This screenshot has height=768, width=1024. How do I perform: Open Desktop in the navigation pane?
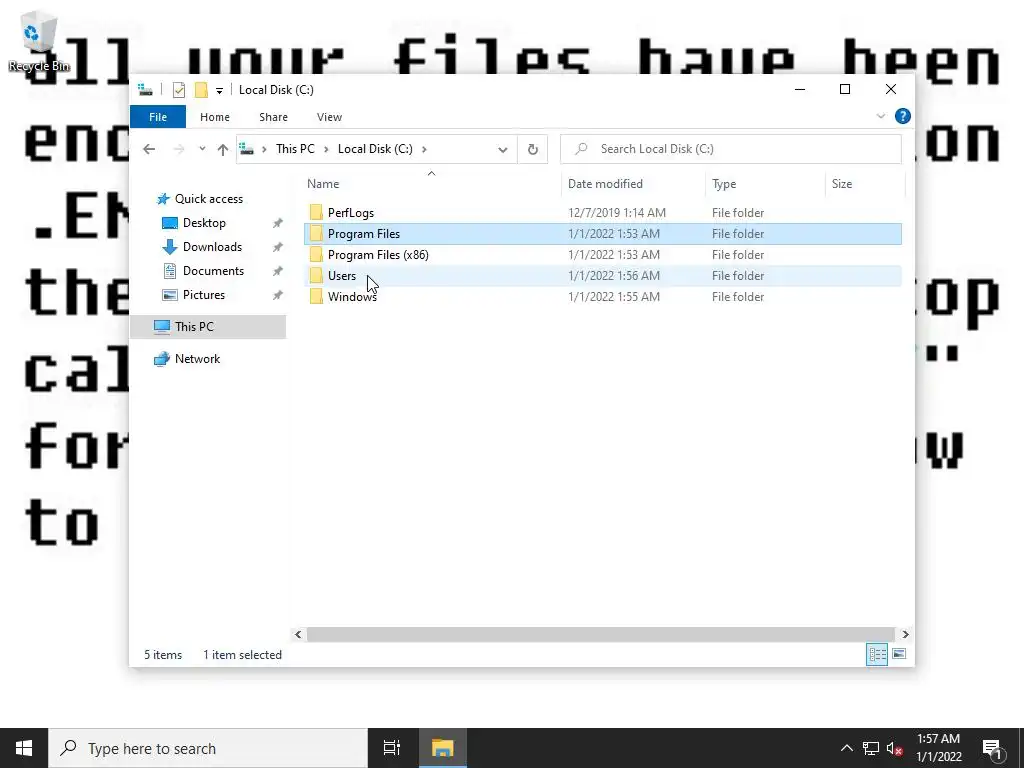(204, 223)
